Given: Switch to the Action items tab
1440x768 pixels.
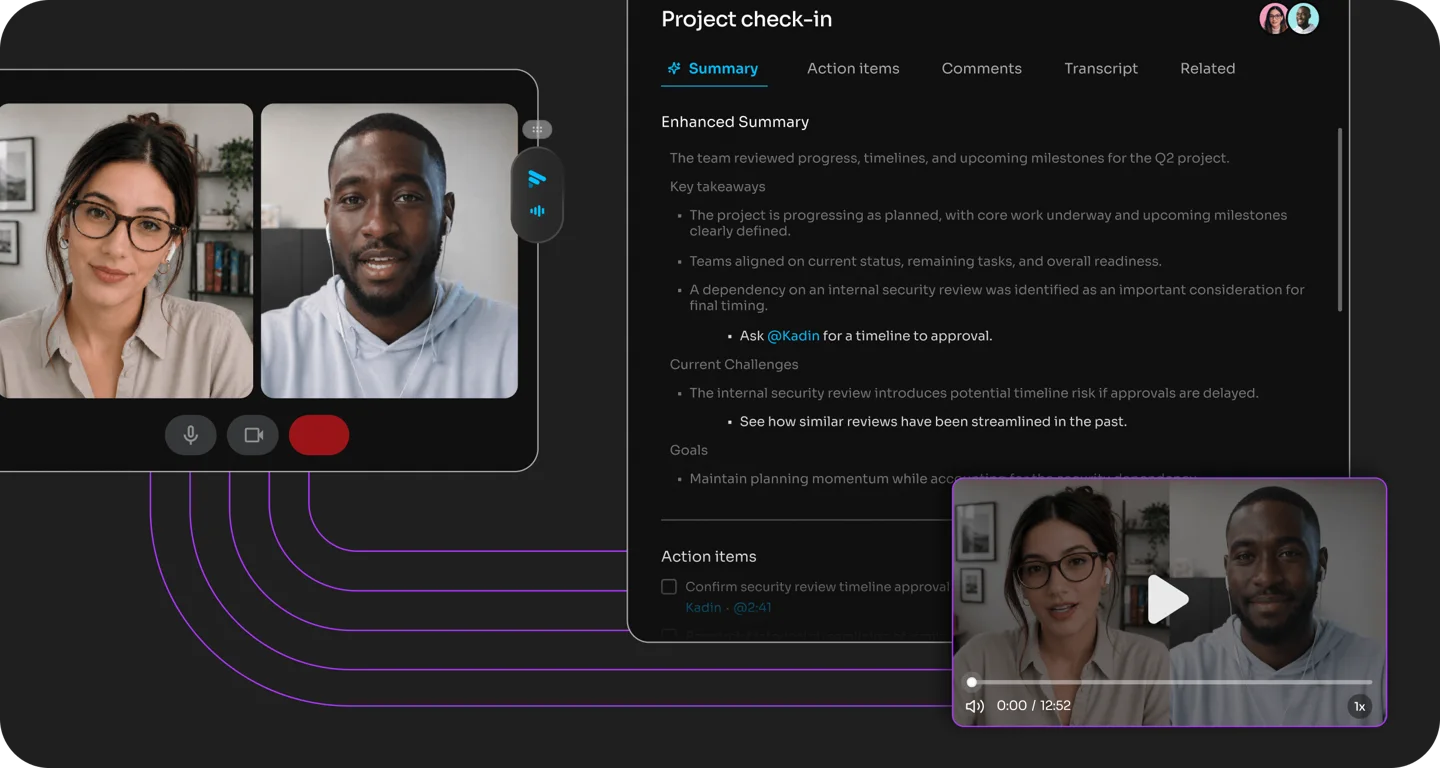Looking at the screenshot, I should 853,69.
